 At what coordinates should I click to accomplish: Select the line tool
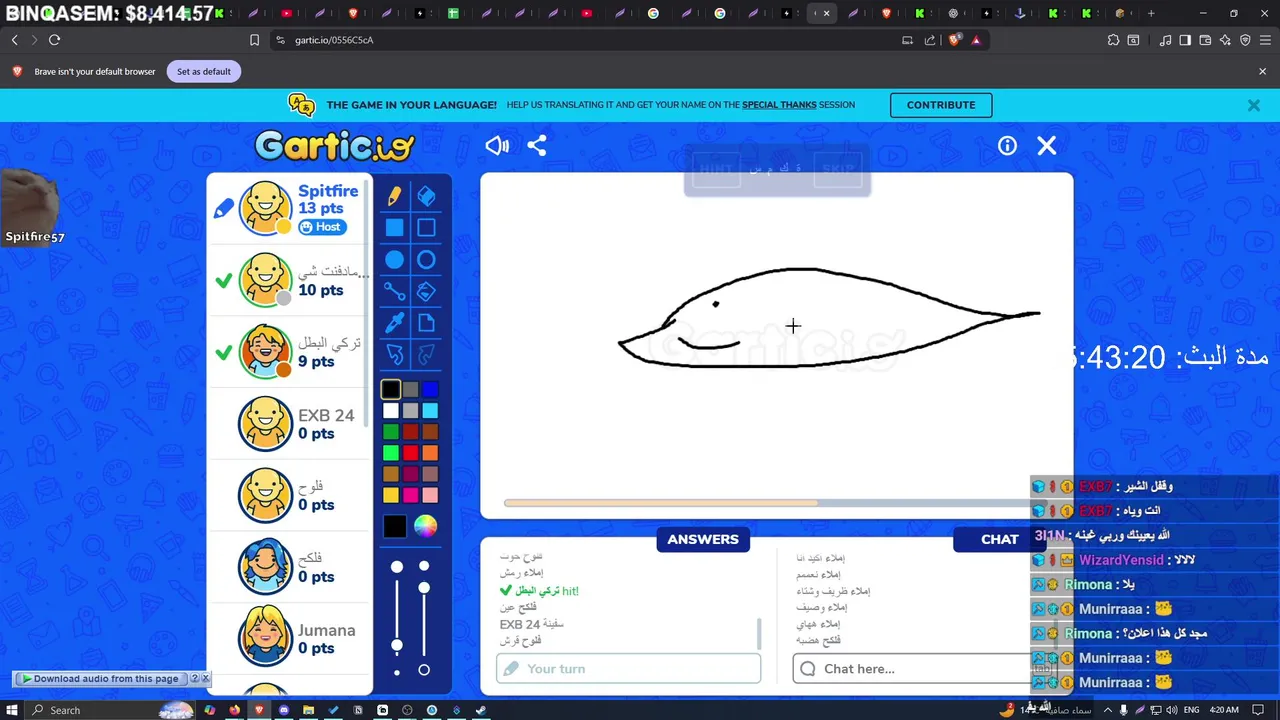[x=395, y=291]
